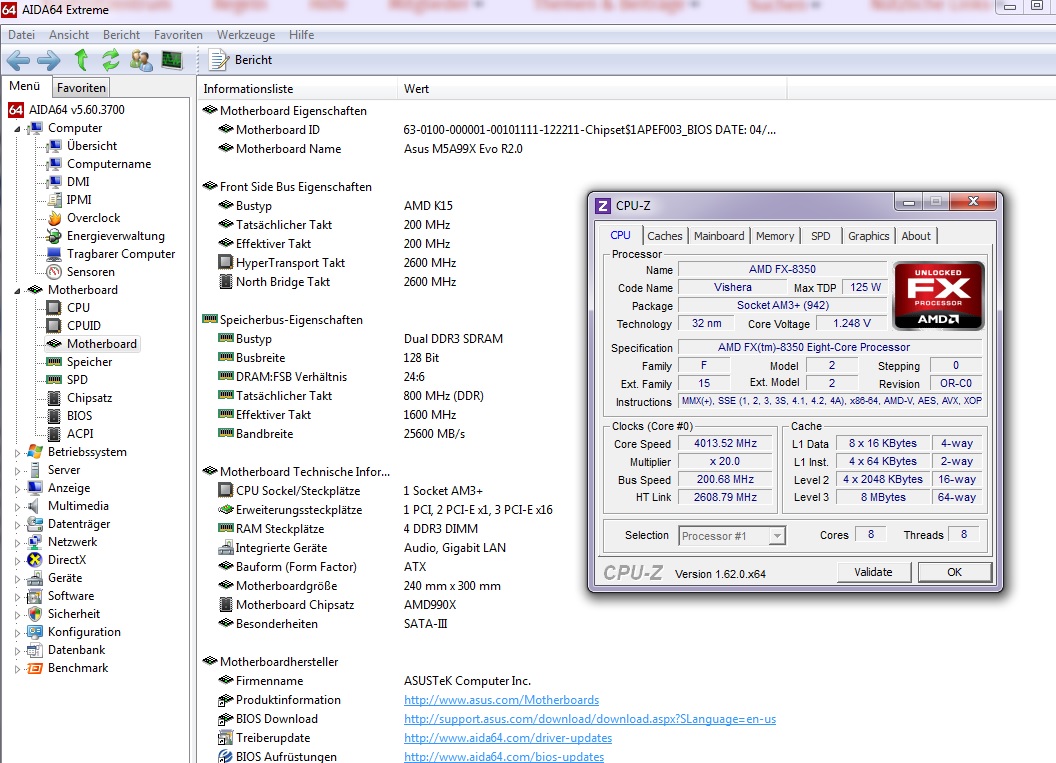Screen dimensions: 1056x763
Task: Click the Back arrow toolbar icon
Action: point(18,61)
